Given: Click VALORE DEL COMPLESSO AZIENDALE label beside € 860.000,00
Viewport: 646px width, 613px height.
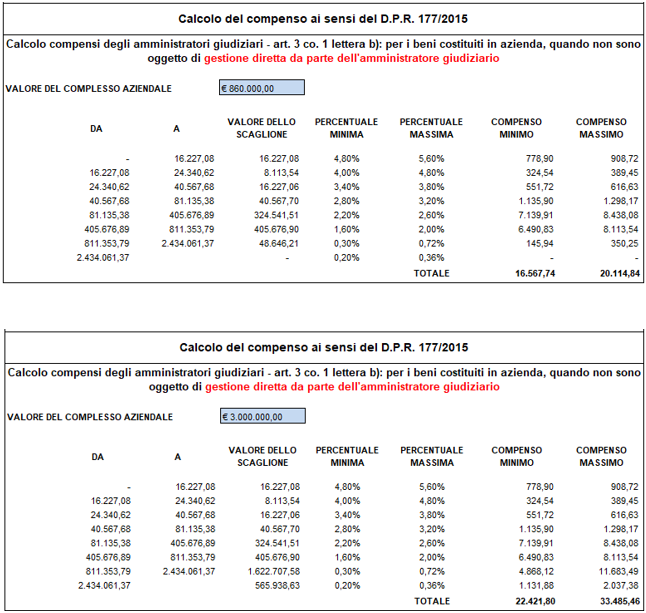Looking at the screenshot, I should click(x=89, y=89).
